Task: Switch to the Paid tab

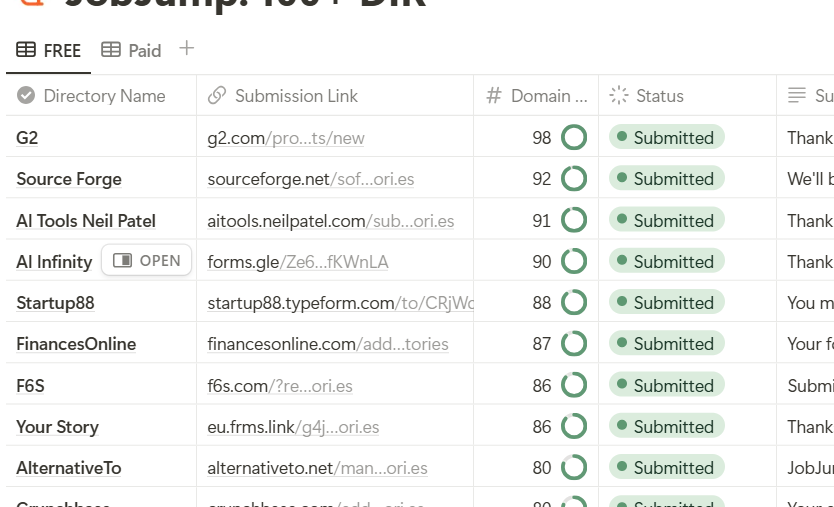Action: (131, 50)
